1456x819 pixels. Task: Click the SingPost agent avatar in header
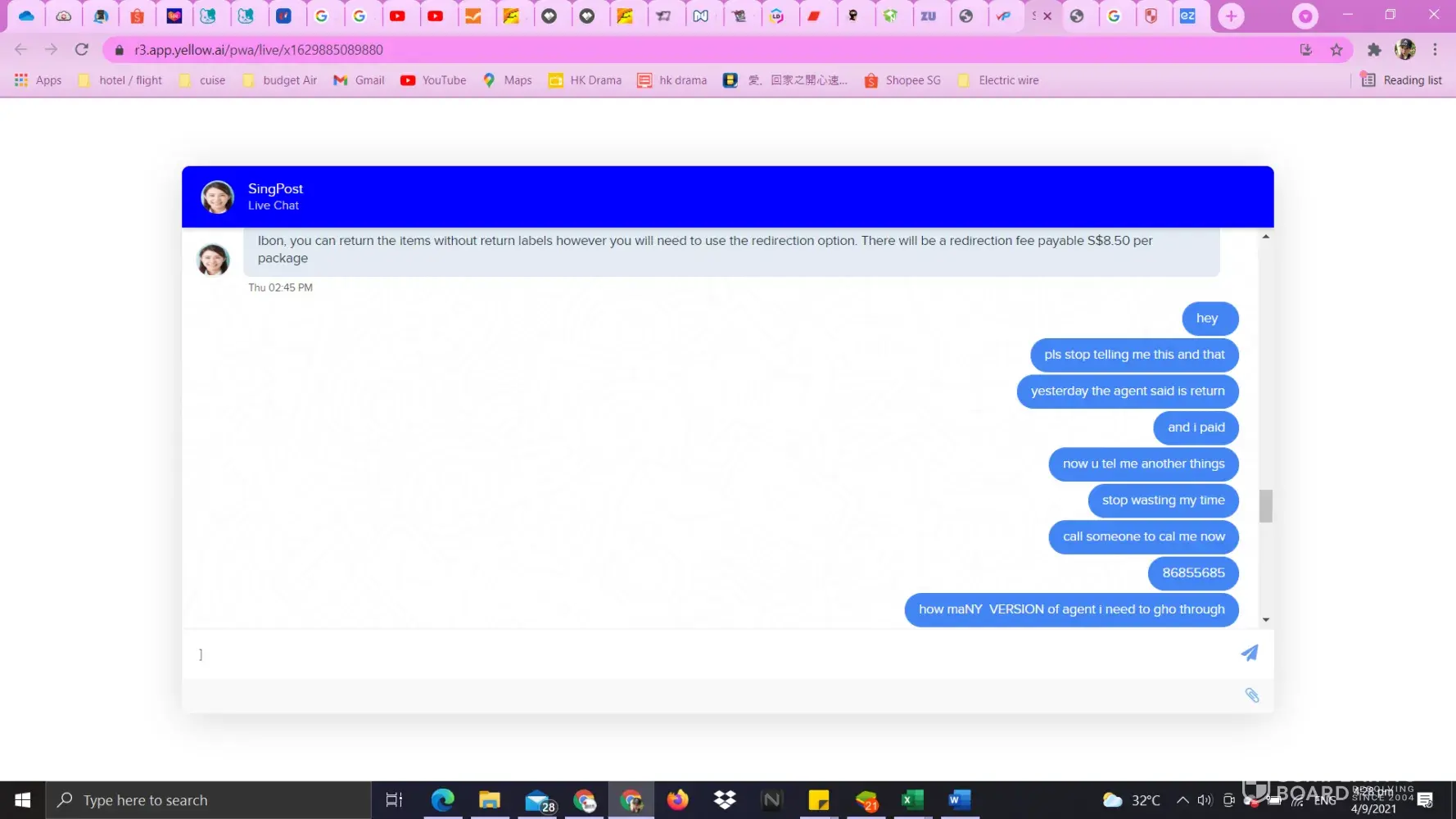coord(218,197)
